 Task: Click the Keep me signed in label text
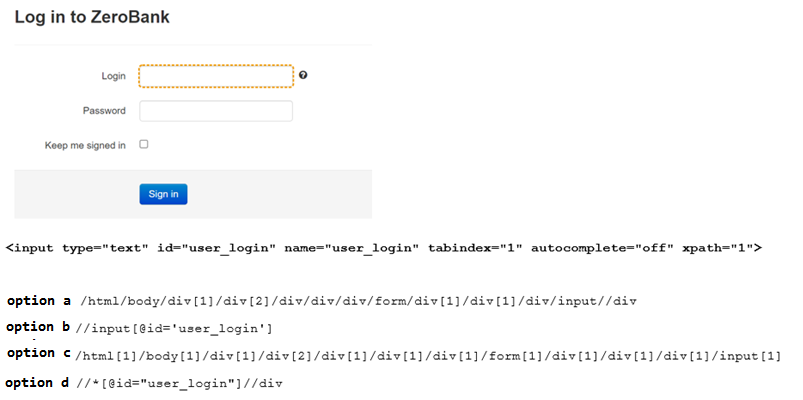coord(85,145)
